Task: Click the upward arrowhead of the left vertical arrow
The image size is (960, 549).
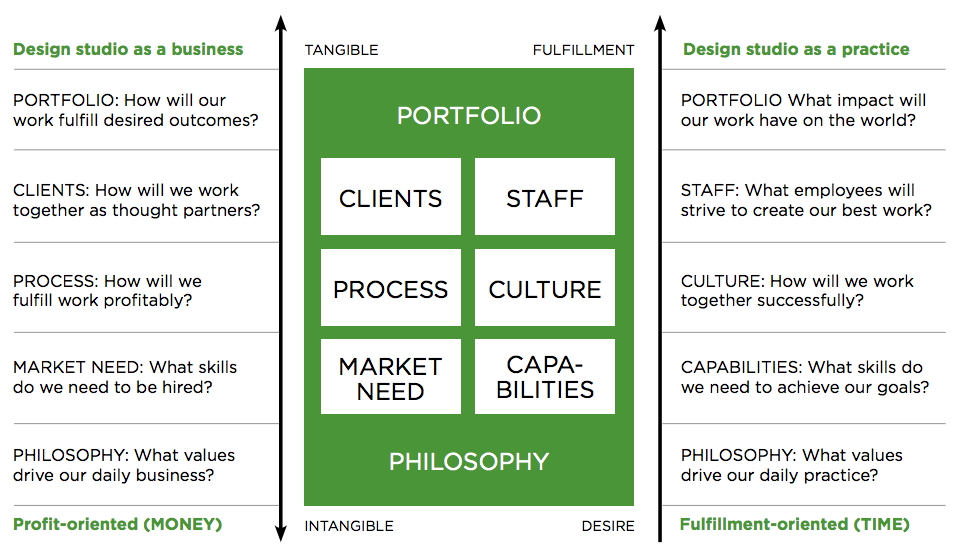Action: click(x=280, y=23)
